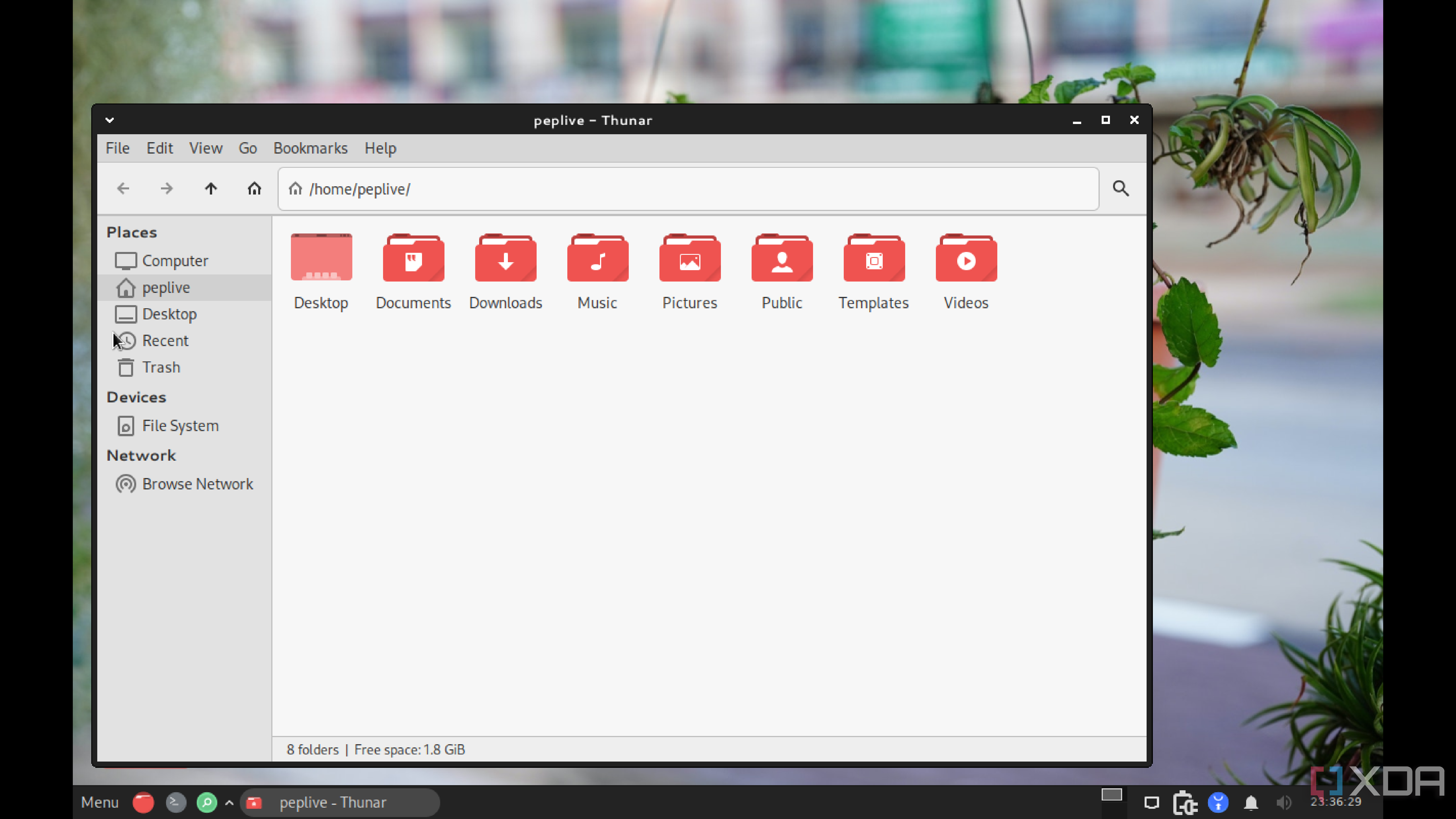This screenshot has width=1456, height=819.
Task: Open the notifications bell icon
Action: click(1251, 803)
